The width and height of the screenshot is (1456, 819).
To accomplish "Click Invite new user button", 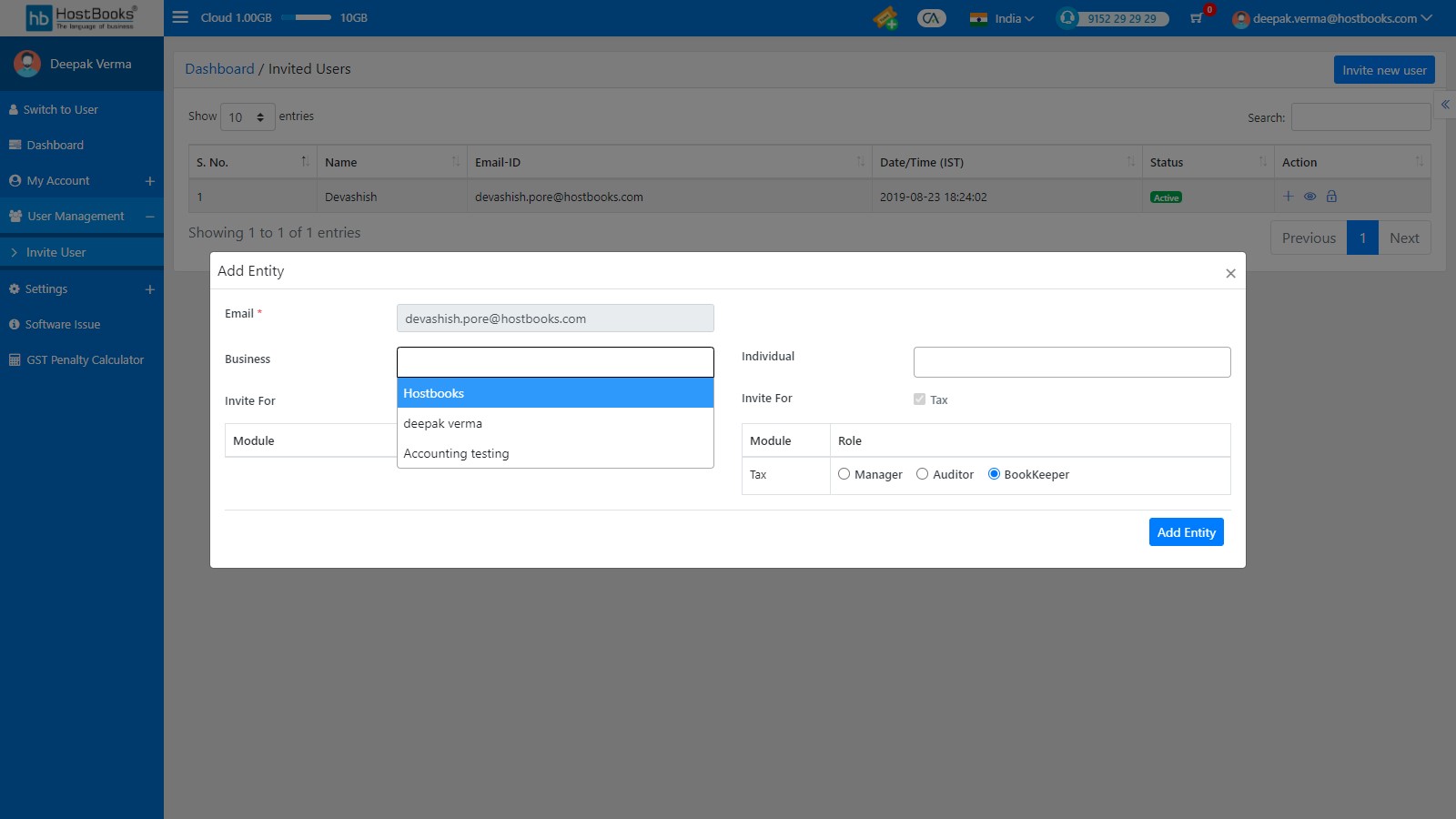I will tap(1384, 70).
